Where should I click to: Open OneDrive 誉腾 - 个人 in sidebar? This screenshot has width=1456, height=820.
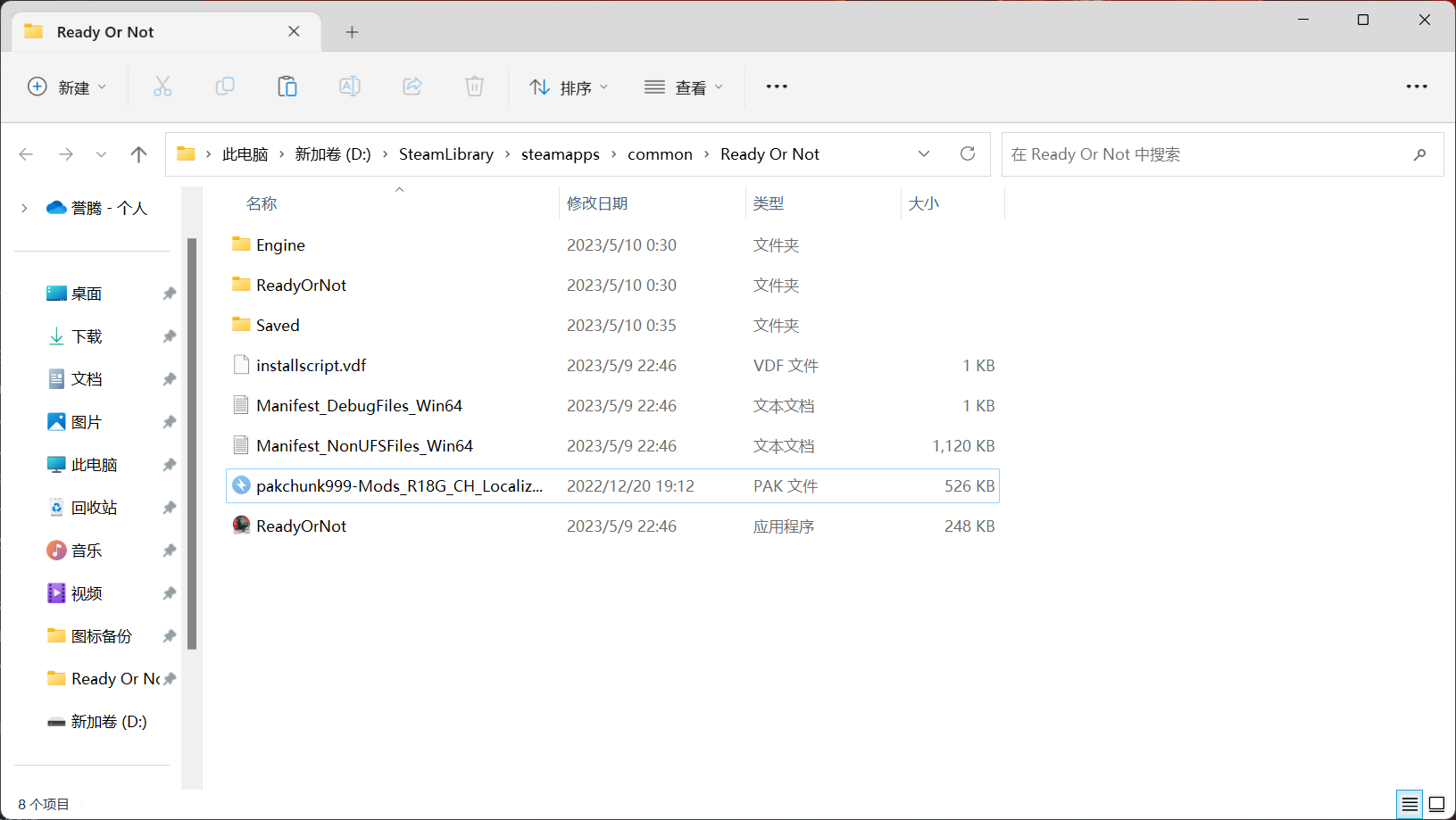(x=96, y=208)
